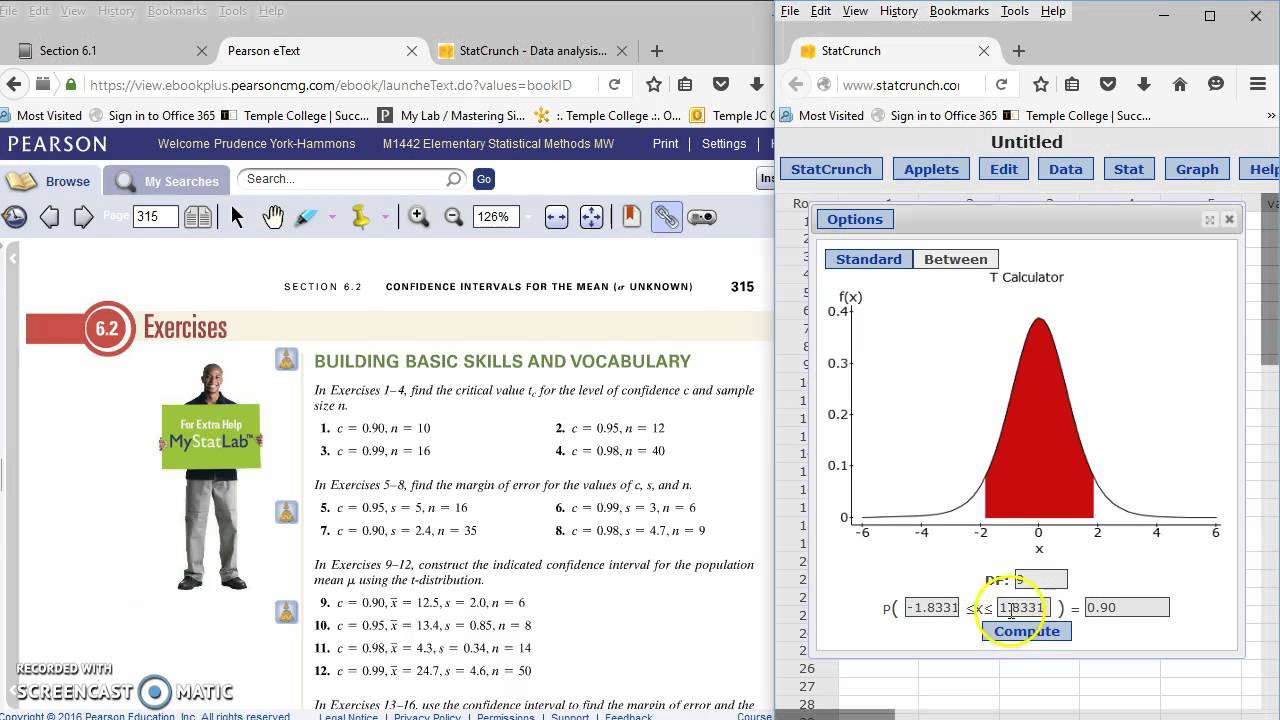The width and height of the screenshot is (1280, 720).
Task: Open the pushpin note dropdown arrow
Action: tap(385, 217)
